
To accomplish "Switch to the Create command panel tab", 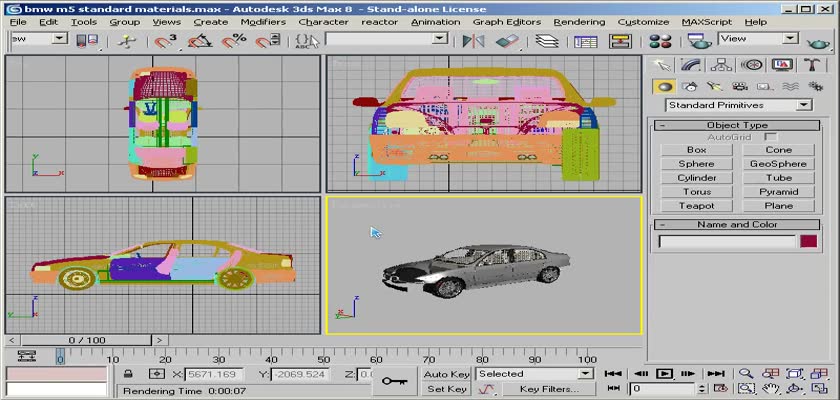I will [x=662, y=65].
